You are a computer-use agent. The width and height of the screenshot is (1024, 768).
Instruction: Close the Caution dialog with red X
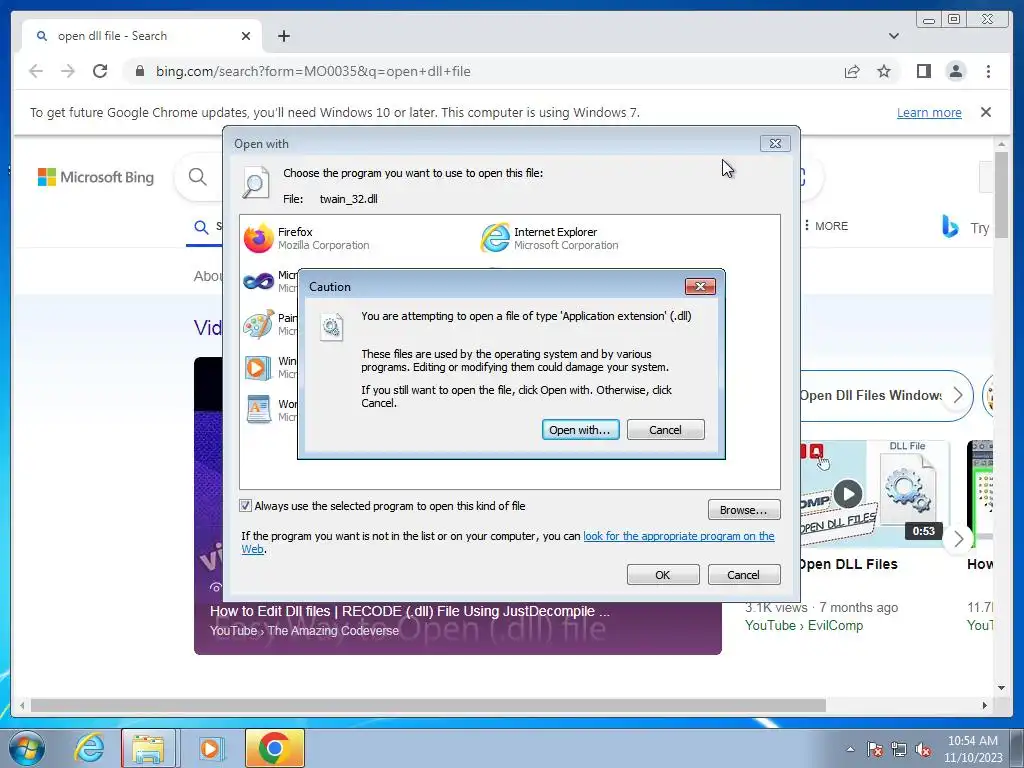click(x=700, y=287)
